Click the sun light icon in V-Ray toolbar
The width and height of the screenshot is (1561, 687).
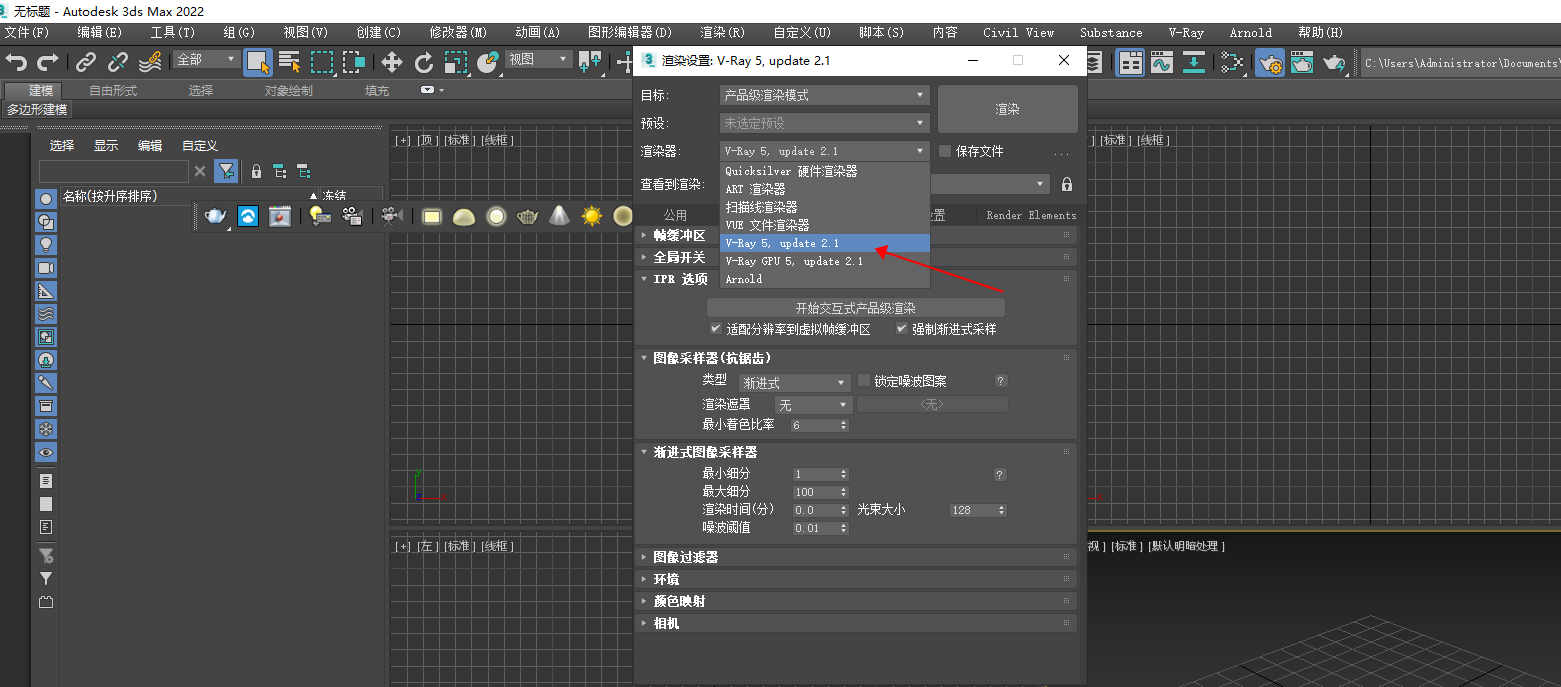[592, 215]
